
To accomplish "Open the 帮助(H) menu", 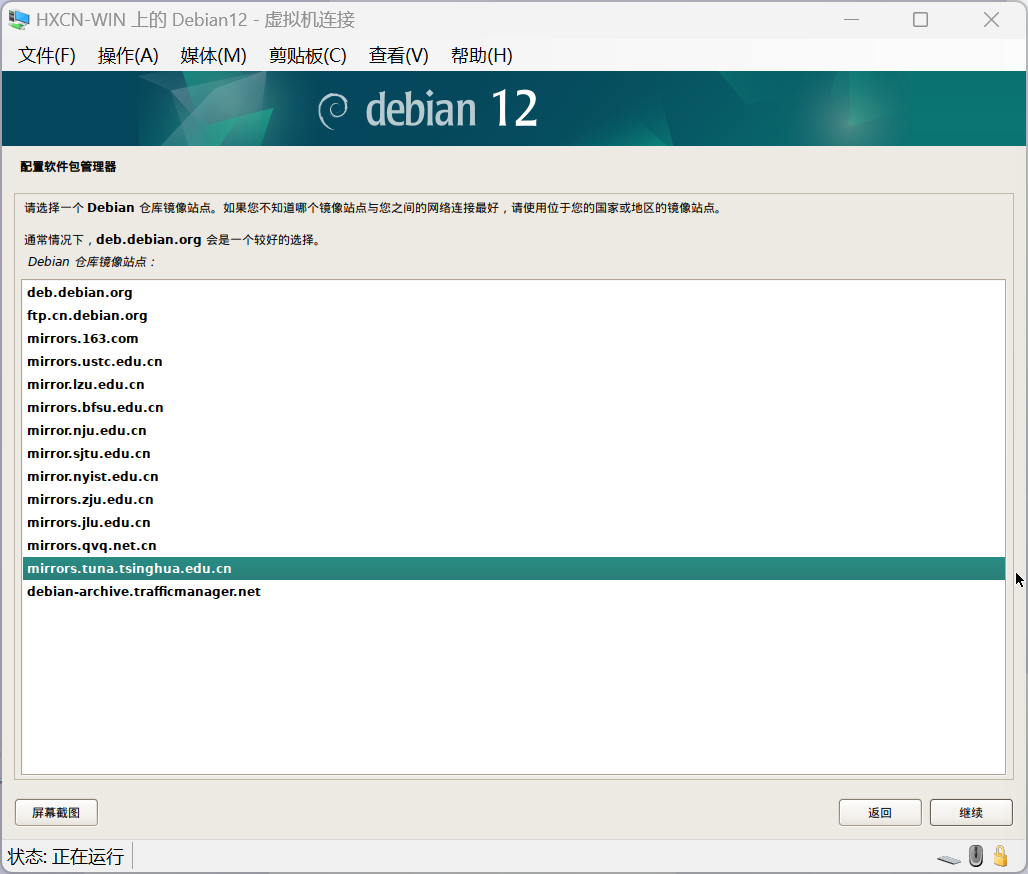I will click(482, 56).
